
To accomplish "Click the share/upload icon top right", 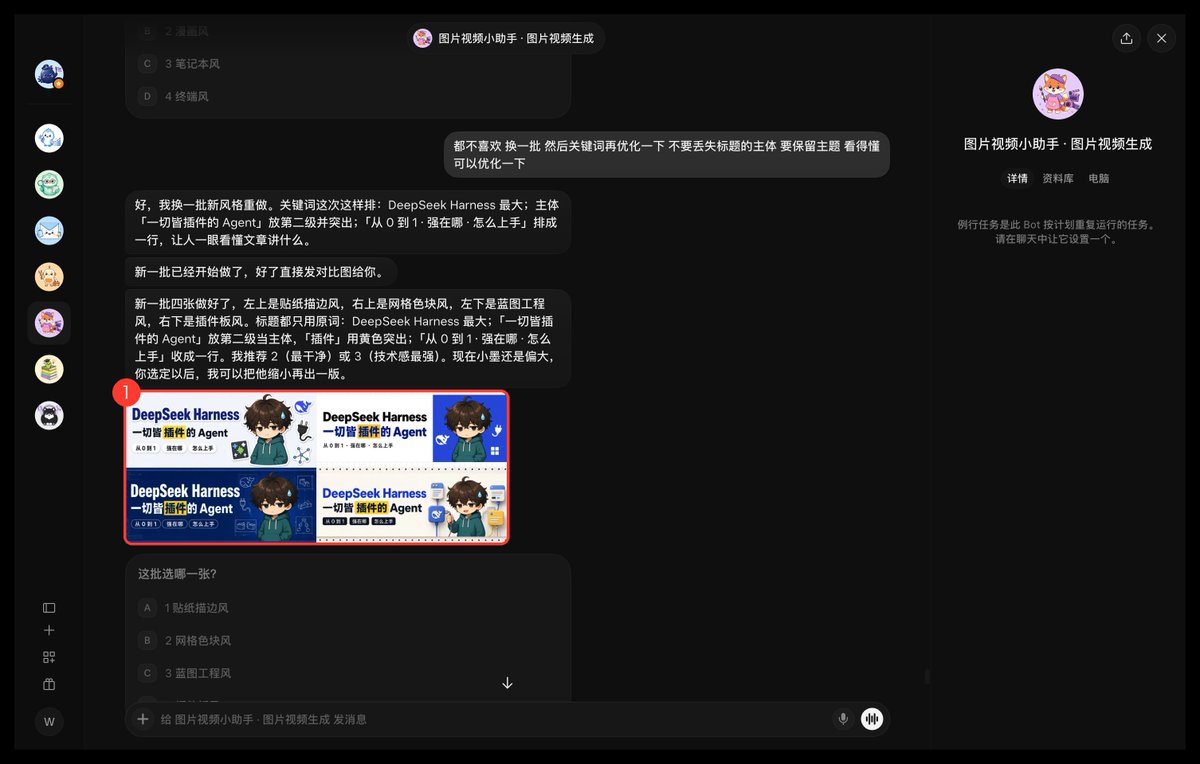I will [1126, 38].
